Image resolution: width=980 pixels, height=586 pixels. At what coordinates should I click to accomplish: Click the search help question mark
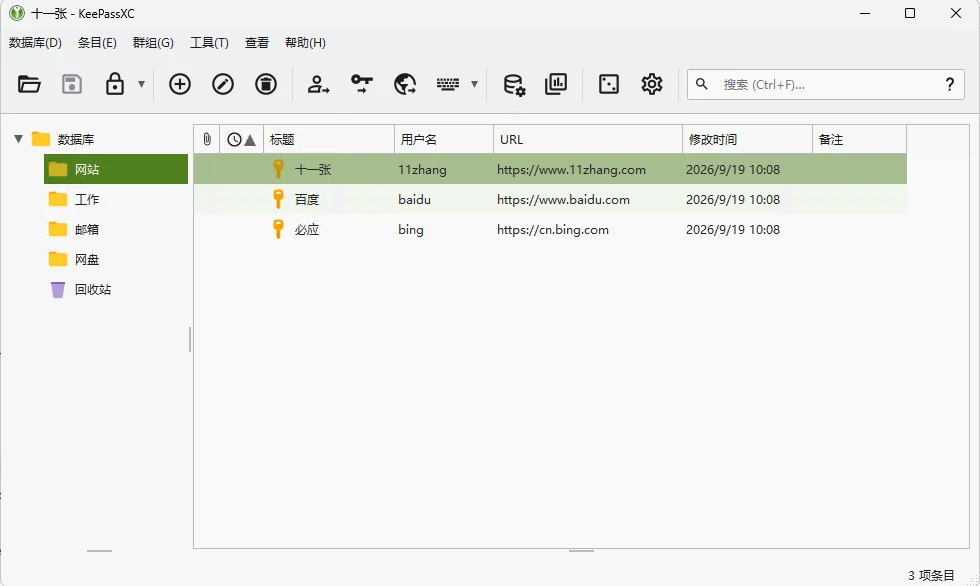point(950,84)
